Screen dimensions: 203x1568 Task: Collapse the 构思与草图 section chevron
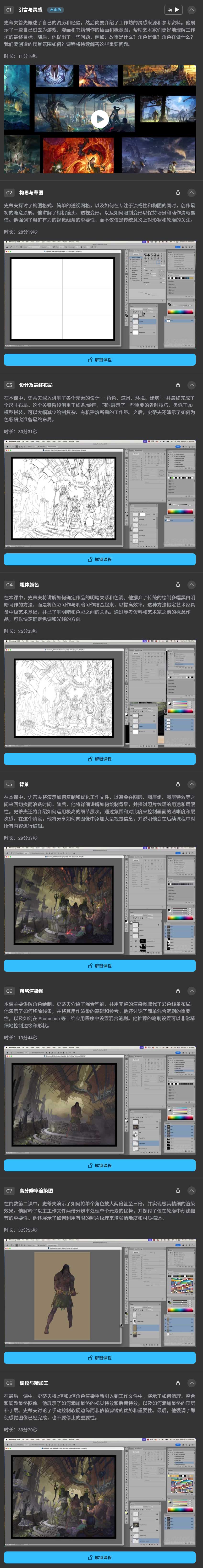192,192
